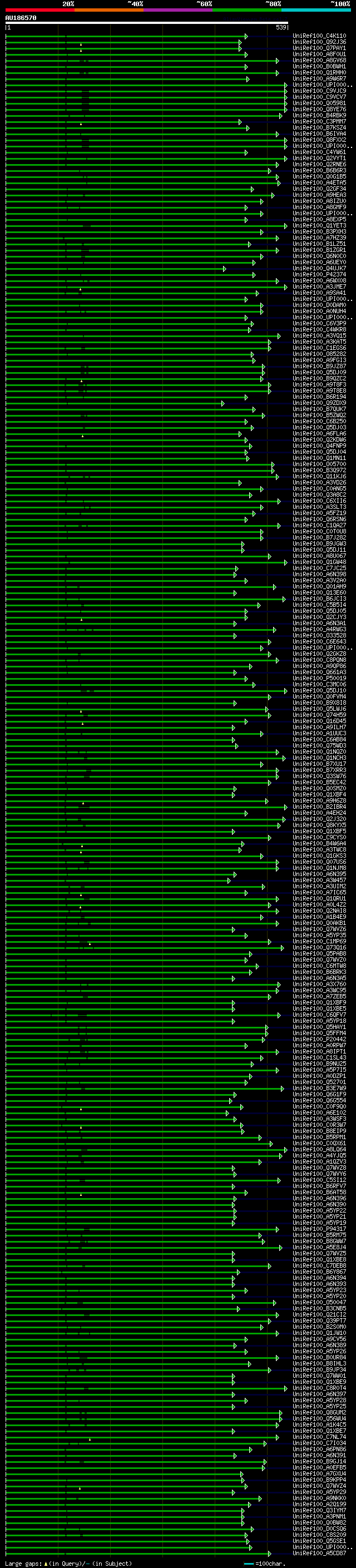356x1568 pixels.
Task: Select the UniRef100_B7XRR3 label
Action: click(319, 770)
